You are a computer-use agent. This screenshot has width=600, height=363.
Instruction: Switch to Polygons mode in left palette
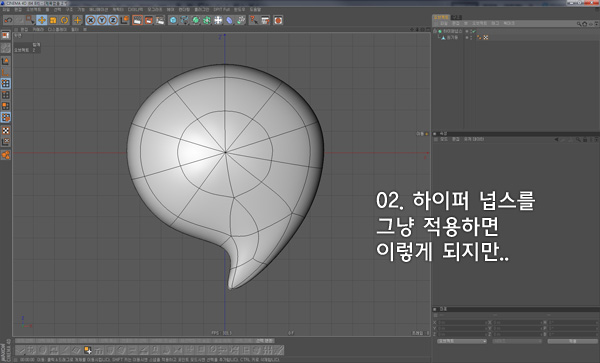(5, 106)
